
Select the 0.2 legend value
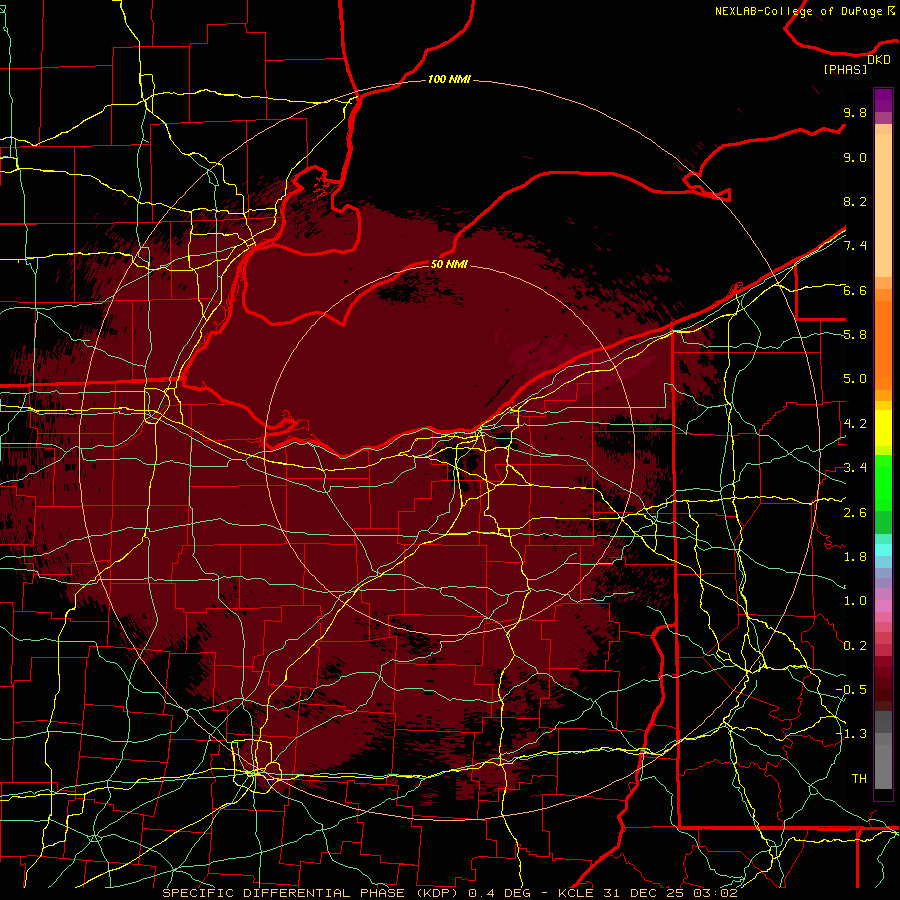[855, 646]
